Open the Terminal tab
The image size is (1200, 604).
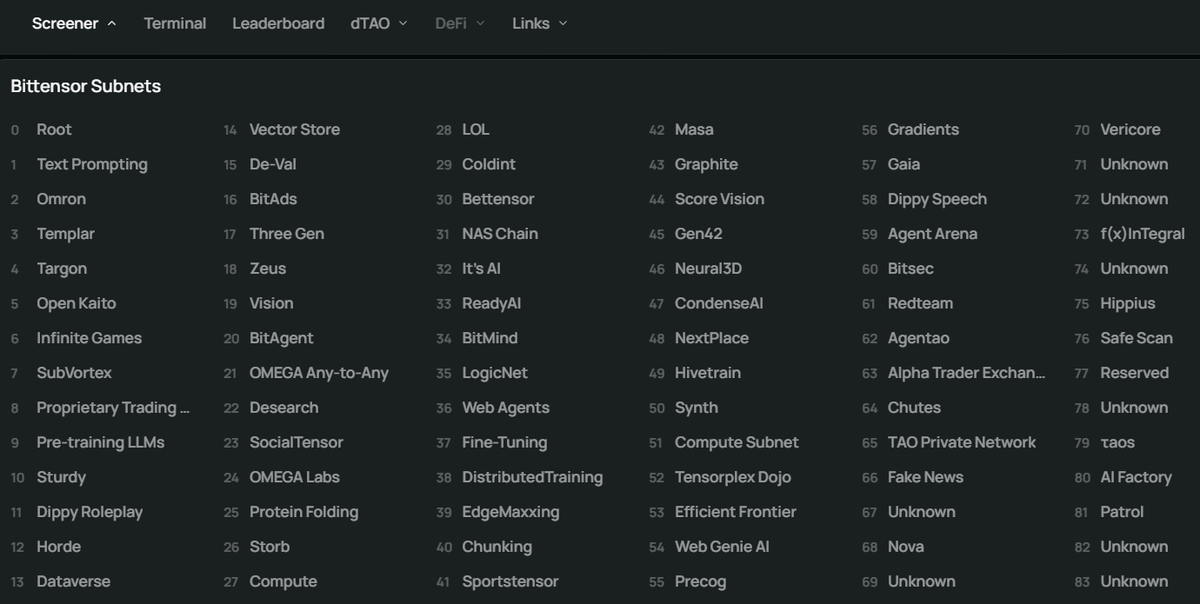pyautogui.click(x=175, y=23)
